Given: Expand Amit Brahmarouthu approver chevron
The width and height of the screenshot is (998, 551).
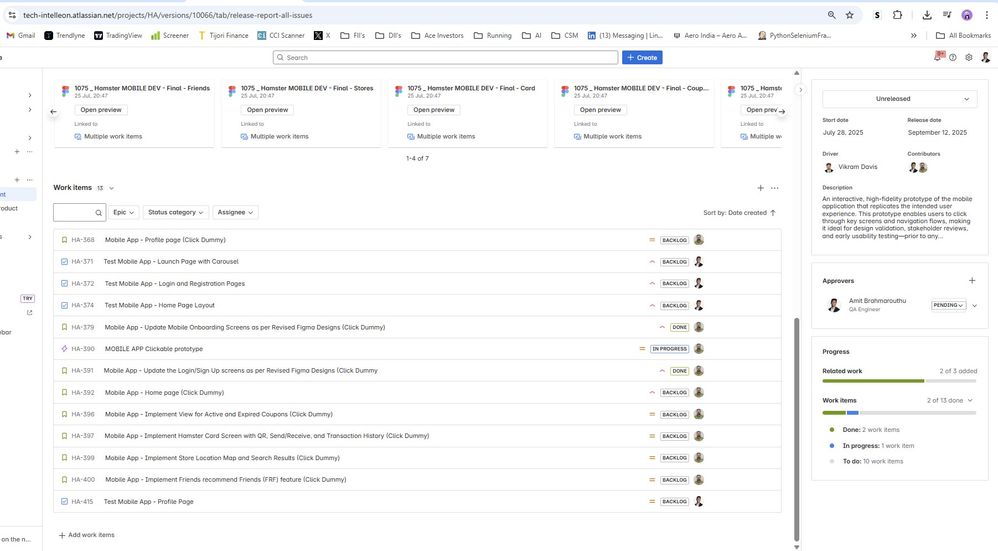Looking at the screenshot, I should [974, 305].
